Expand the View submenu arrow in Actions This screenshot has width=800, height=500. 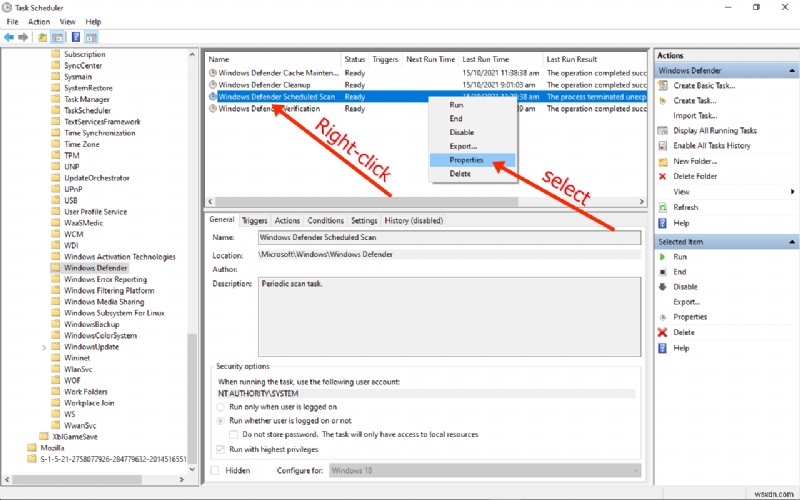[x=792, y=192]
